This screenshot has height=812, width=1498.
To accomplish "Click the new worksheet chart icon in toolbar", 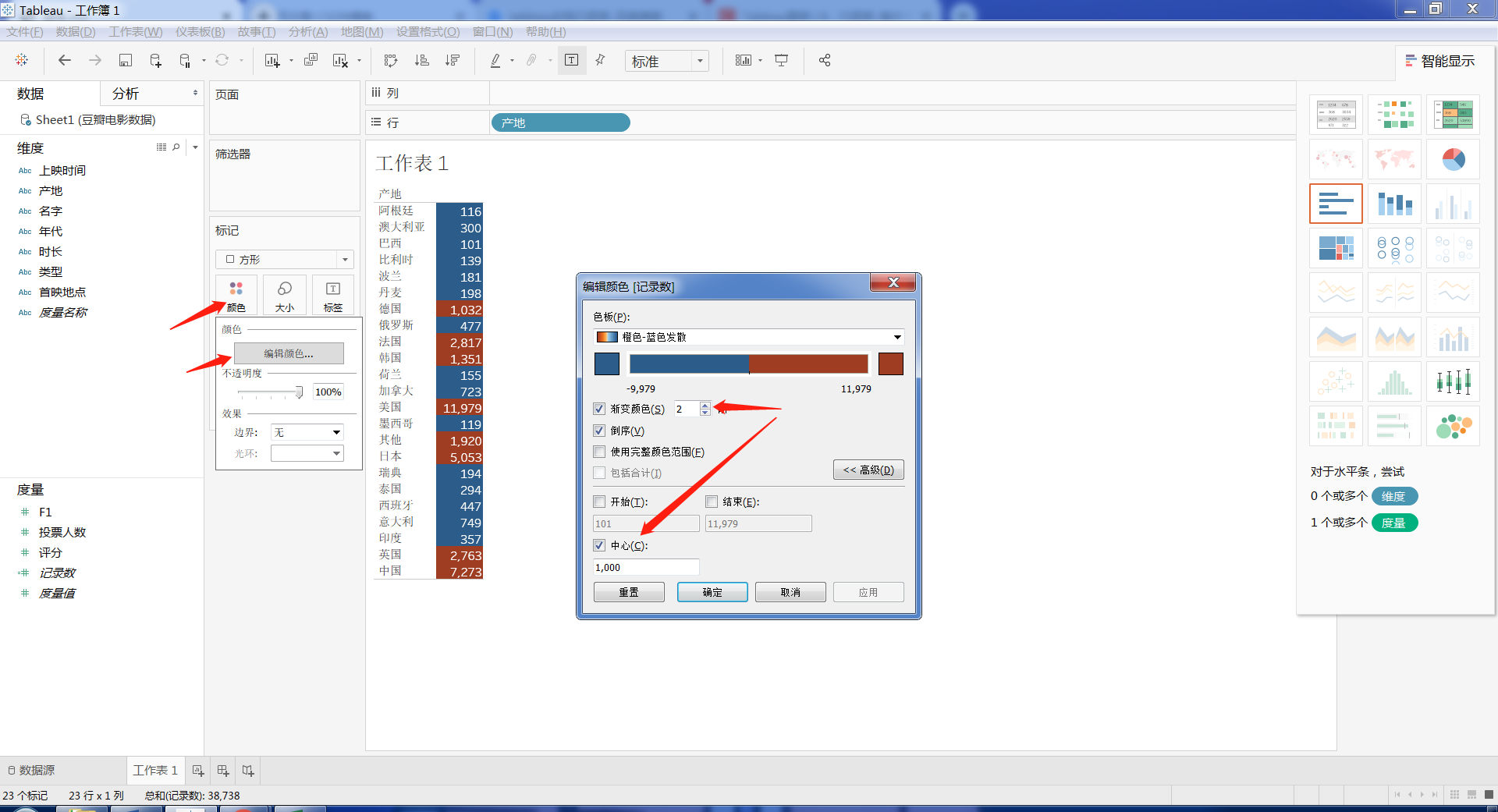I will tap(272, 60).
